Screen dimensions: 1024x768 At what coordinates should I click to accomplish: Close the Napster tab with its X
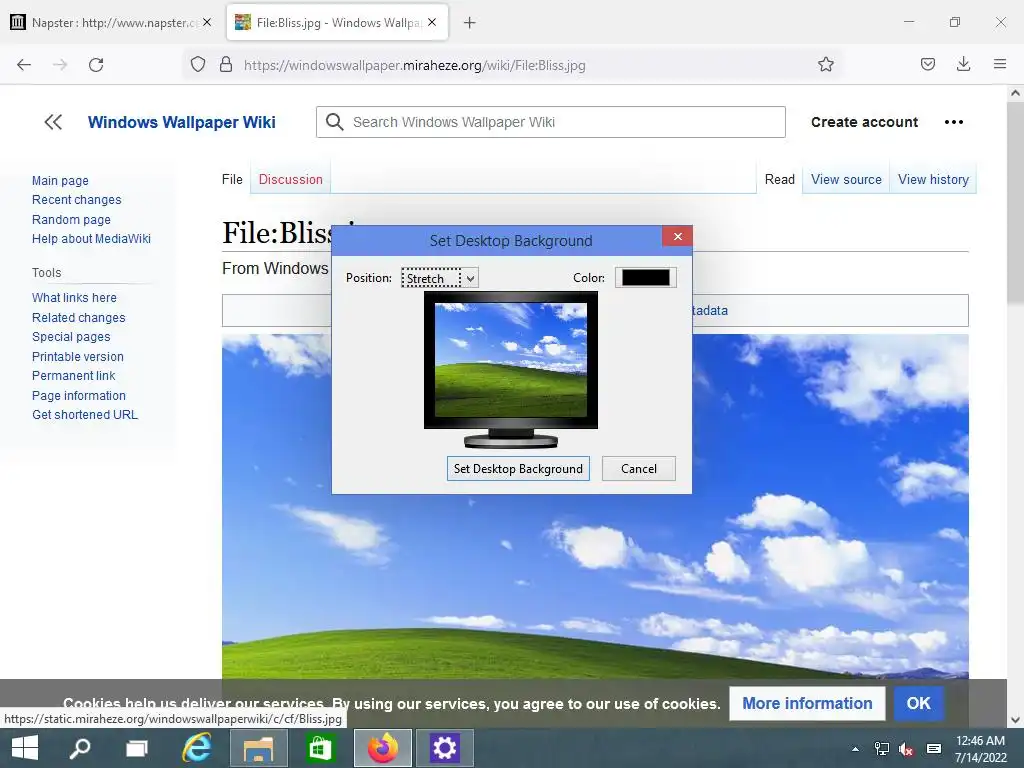(207, 22)
